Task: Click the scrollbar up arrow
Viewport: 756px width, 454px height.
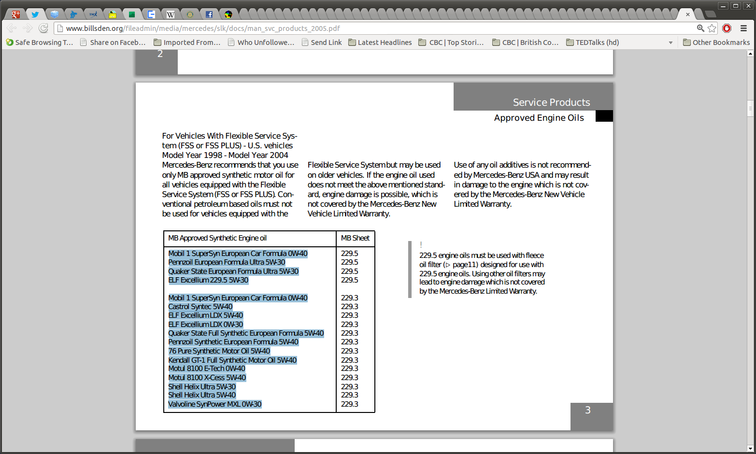Action: [751, 54]
